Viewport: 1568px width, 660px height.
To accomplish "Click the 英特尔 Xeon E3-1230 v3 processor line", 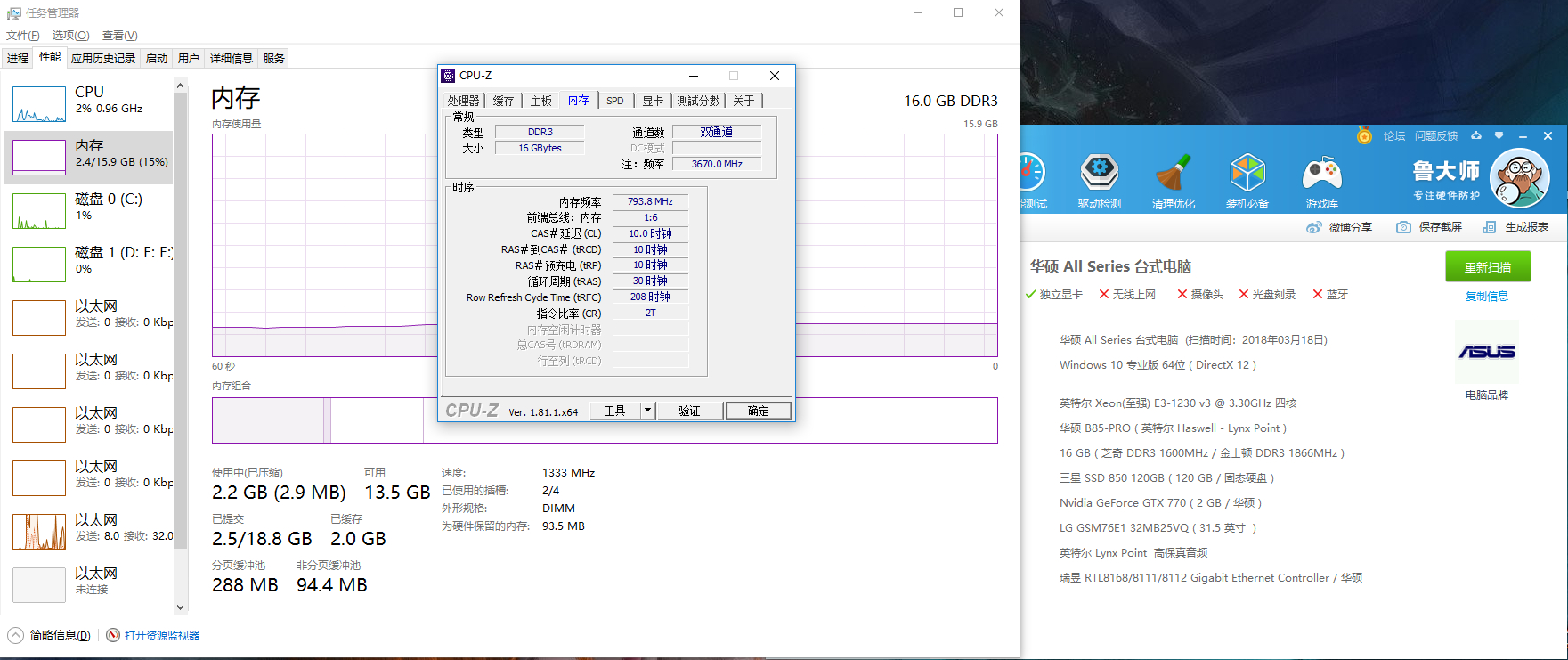I will pyautogui.click(x=1178, y=403).
